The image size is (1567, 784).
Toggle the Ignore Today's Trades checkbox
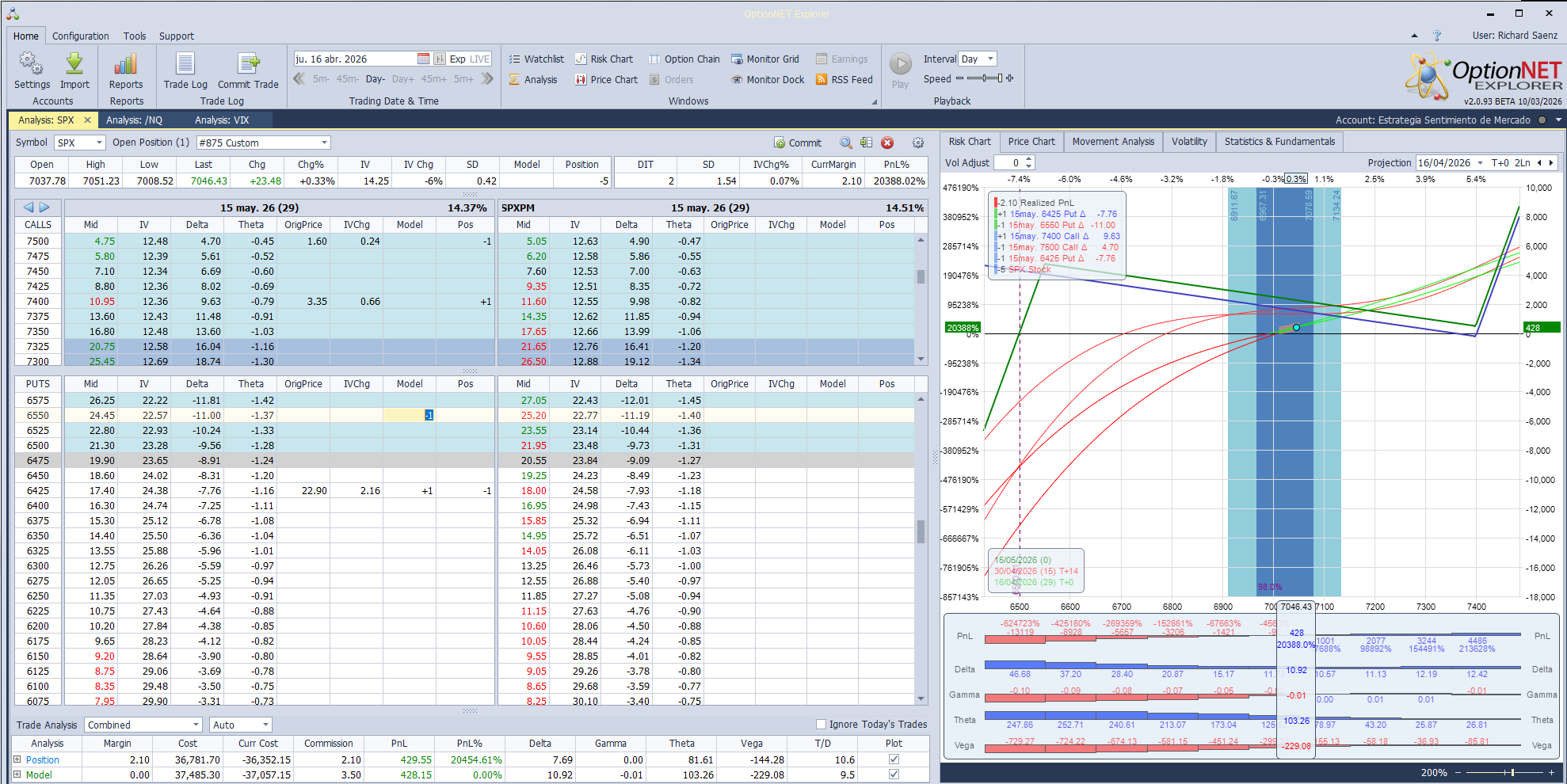tap(821, 724)
